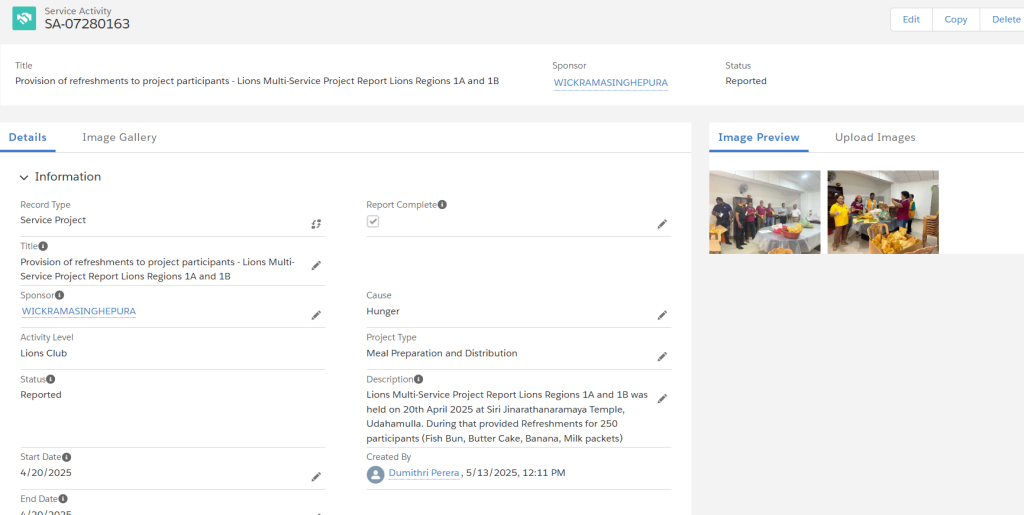Click Dumithri Perera's avatar icon
Viewport: 1024px width, 515px height.
376,474
